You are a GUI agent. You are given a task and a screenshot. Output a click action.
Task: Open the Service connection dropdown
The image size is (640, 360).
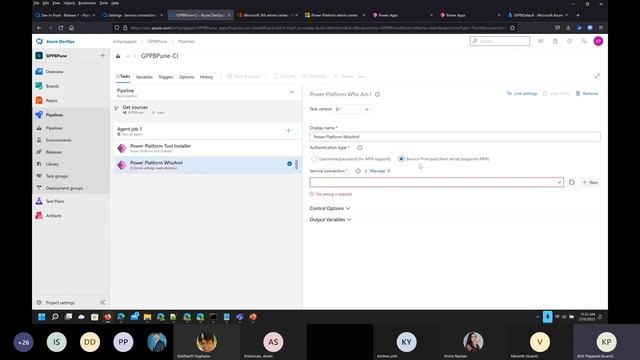(x=436, y=182)
